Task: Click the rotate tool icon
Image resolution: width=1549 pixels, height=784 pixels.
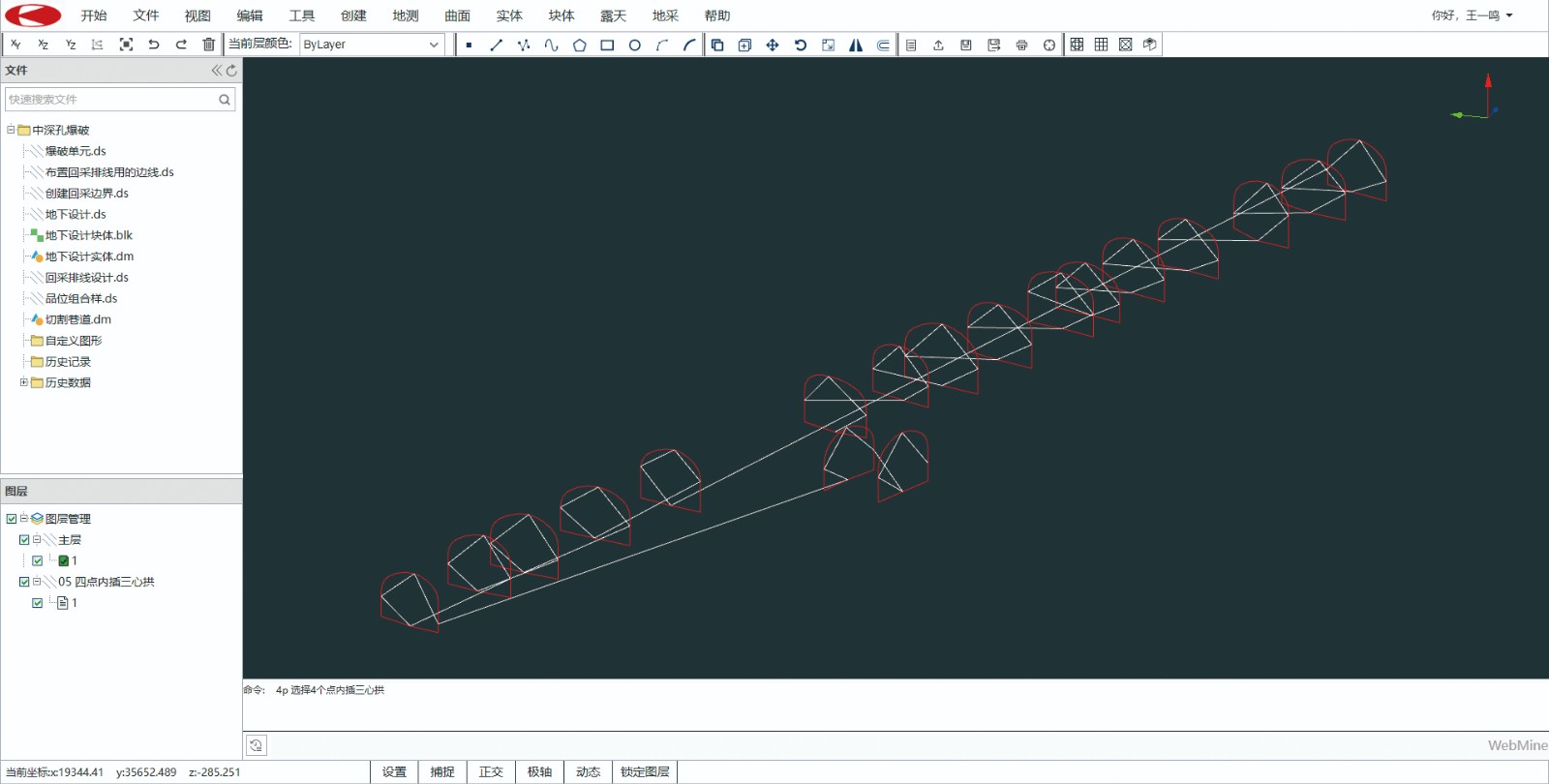Action: pos(801,45)
